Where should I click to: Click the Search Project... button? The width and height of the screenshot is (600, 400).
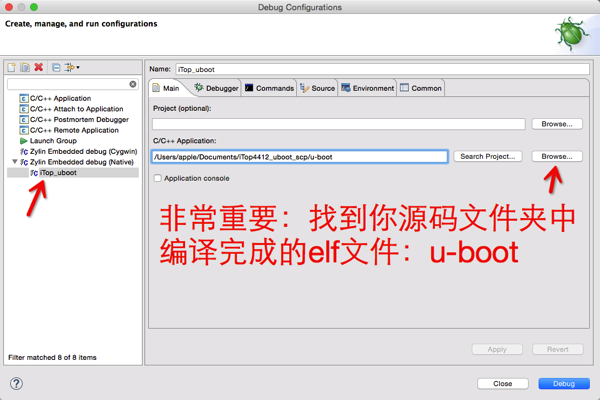tap(488, 157)
